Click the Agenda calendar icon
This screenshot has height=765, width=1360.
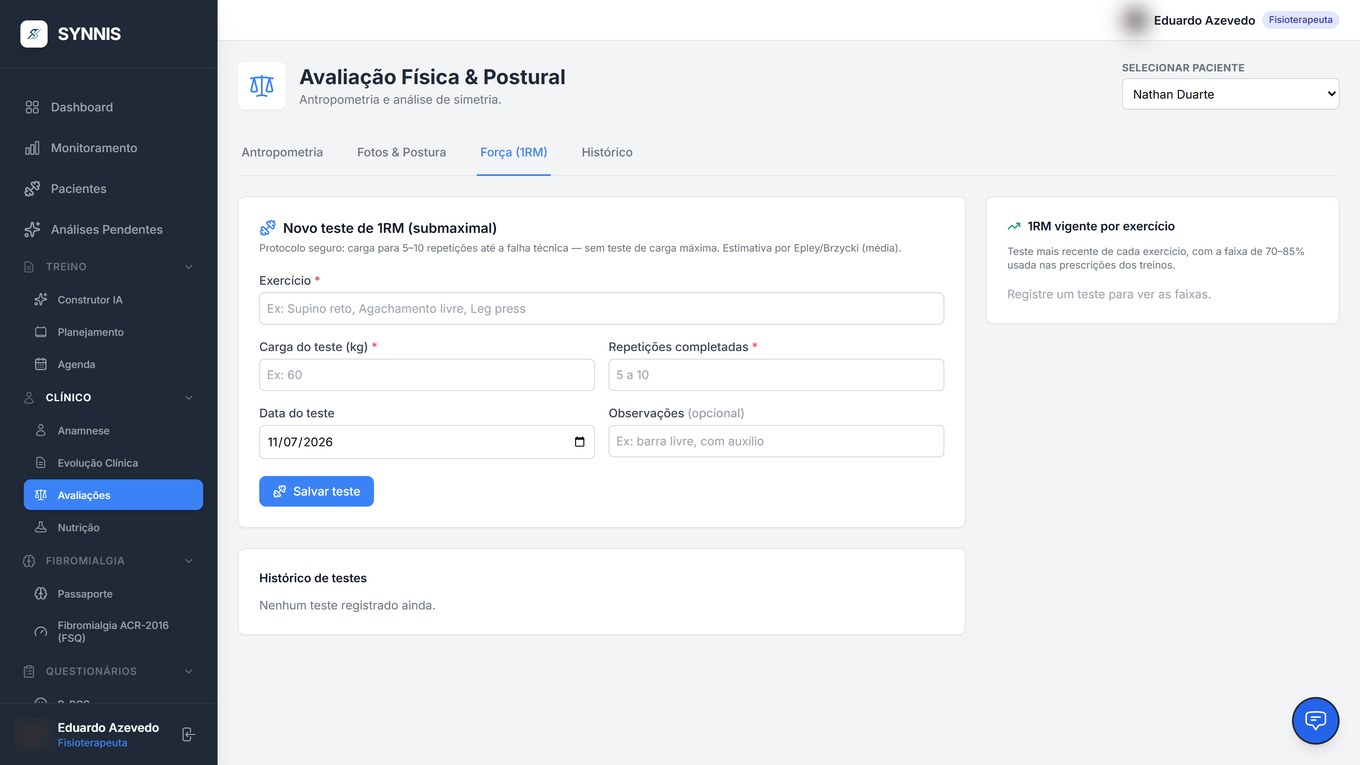click(x=41, y=364)
